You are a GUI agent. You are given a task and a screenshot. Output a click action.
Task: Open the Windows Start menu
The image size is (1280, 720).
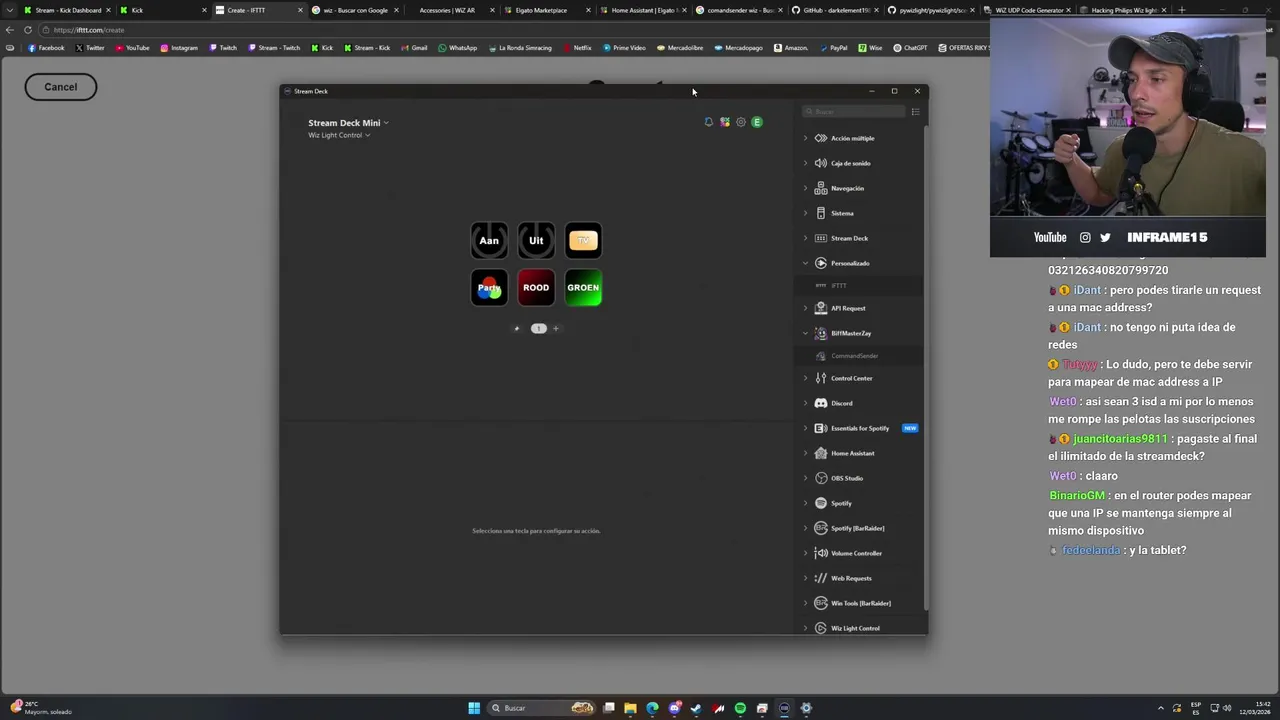474,708
